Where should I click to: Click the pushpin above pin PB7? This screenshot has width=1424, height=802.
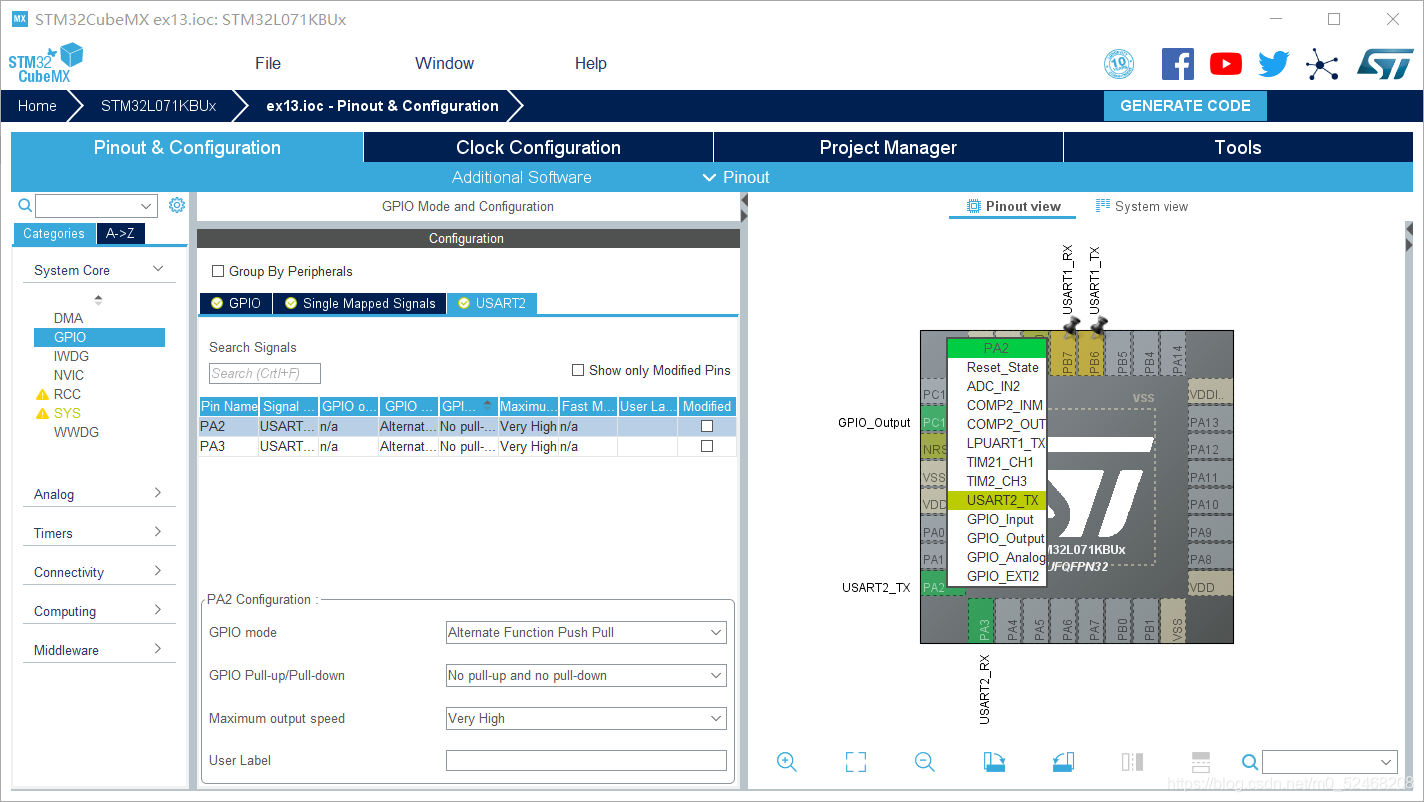pyautogui.click(x=1071, y=326)
